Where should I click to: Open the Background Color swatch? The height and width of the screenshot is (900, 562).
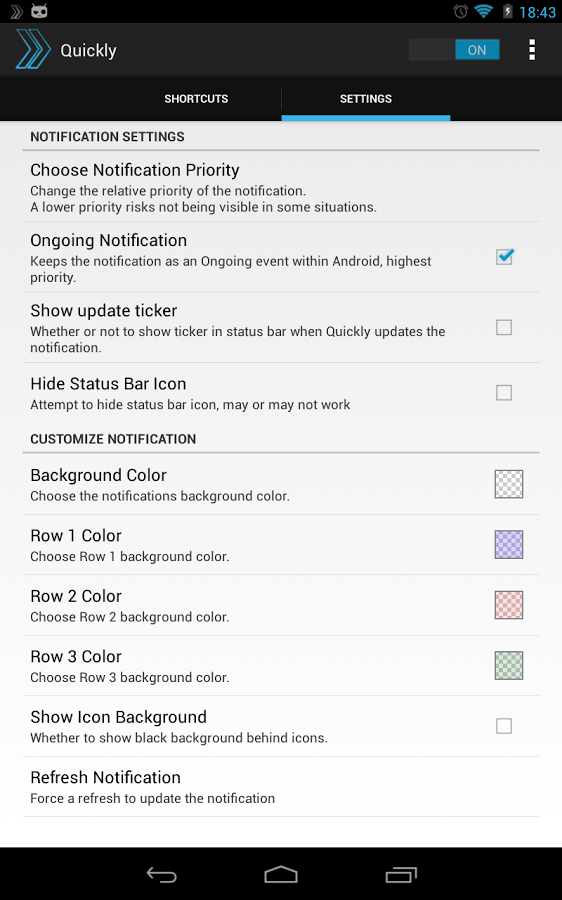509,484
